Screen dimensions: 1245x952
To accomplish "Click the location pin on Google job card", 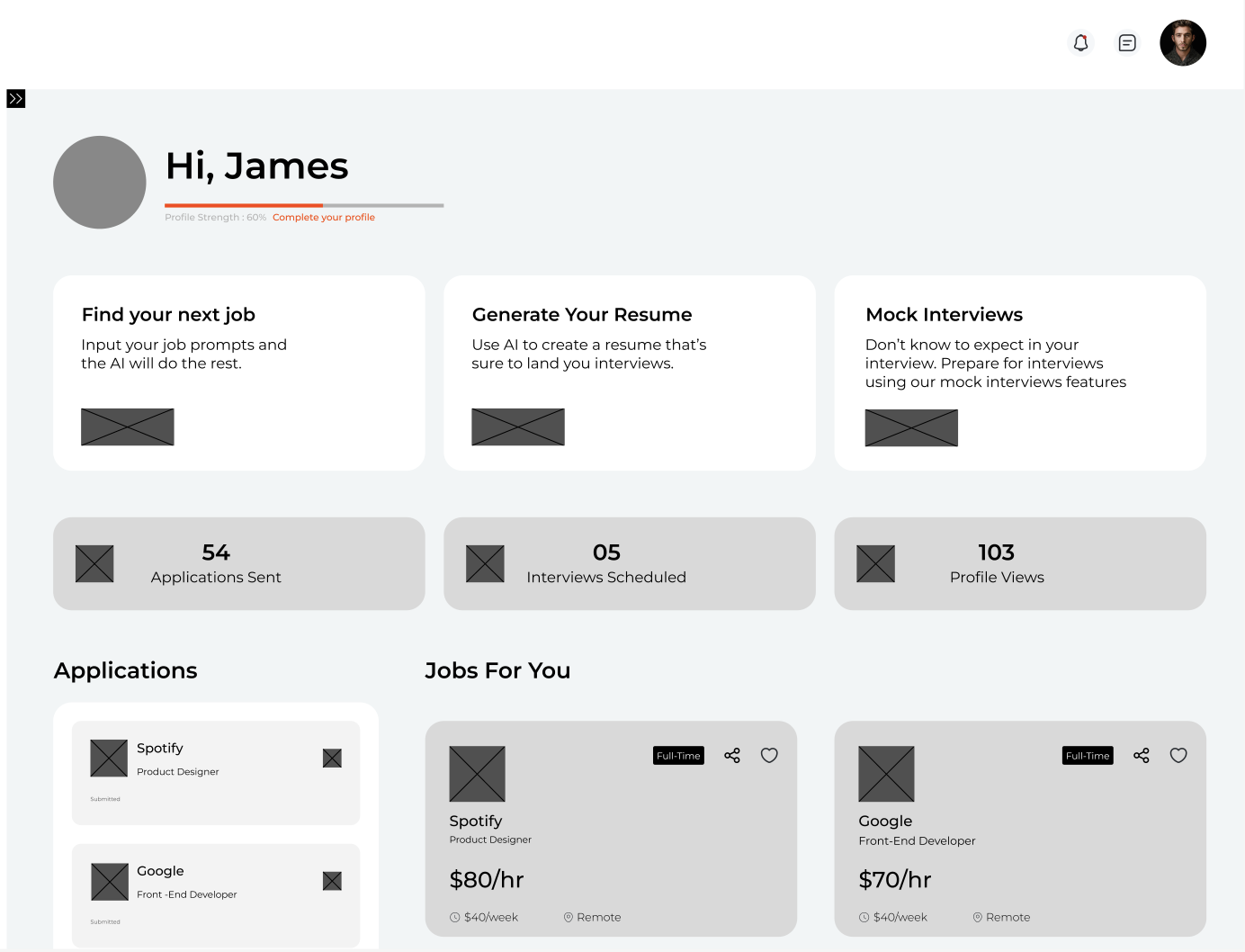I will click(x=978, y=917).
